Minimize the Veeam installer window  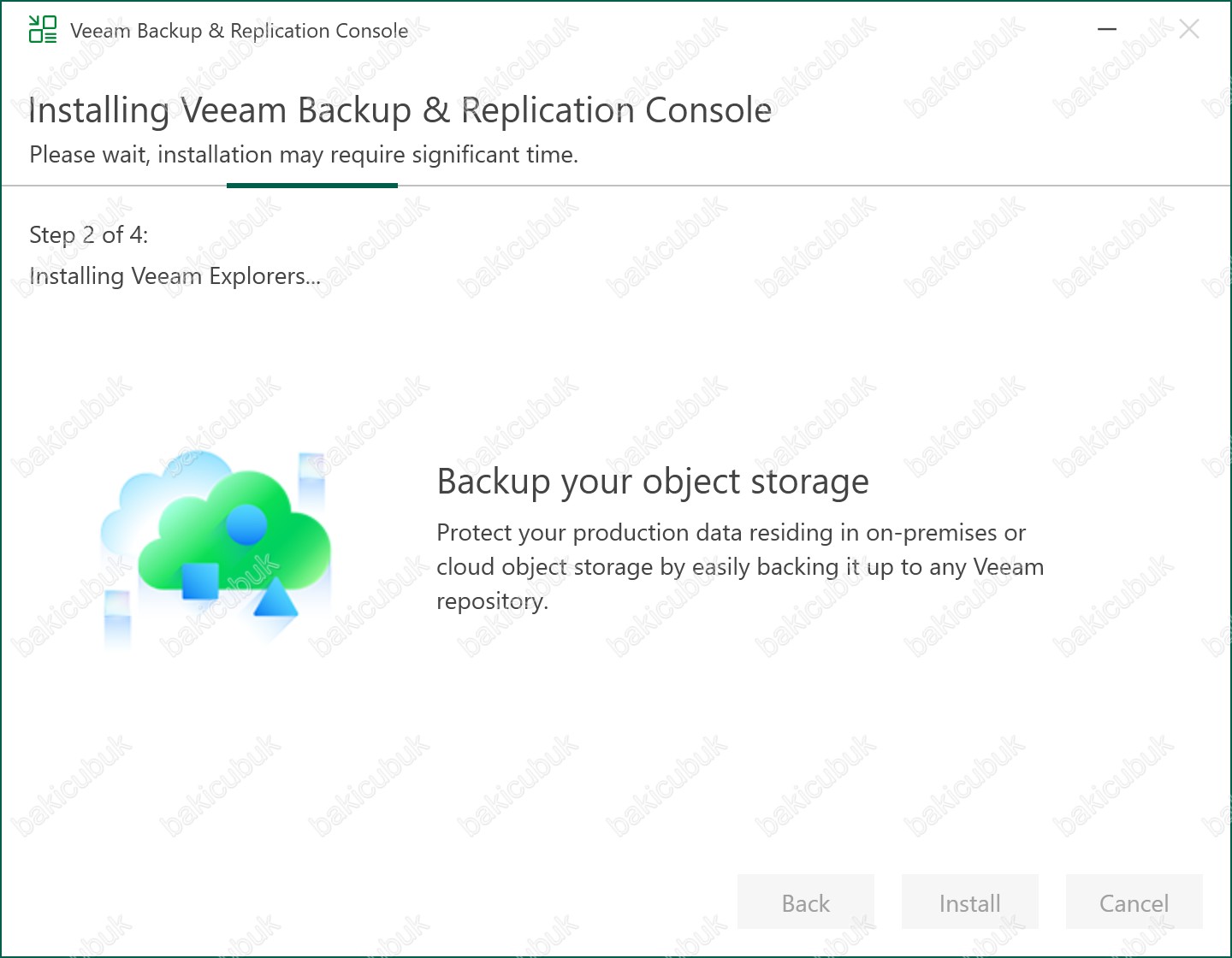click(x=1107, y=29)
